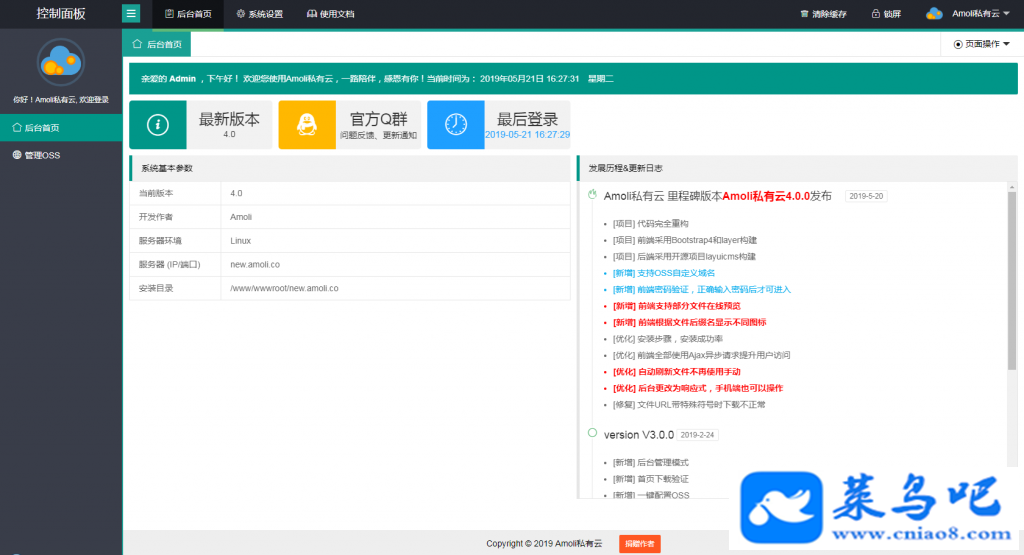Image resolution: width=1024 pixels, height=555 pixels.
Task: Click install path /www/wwwroot/new.amoli.co
Action: (284, 288)
